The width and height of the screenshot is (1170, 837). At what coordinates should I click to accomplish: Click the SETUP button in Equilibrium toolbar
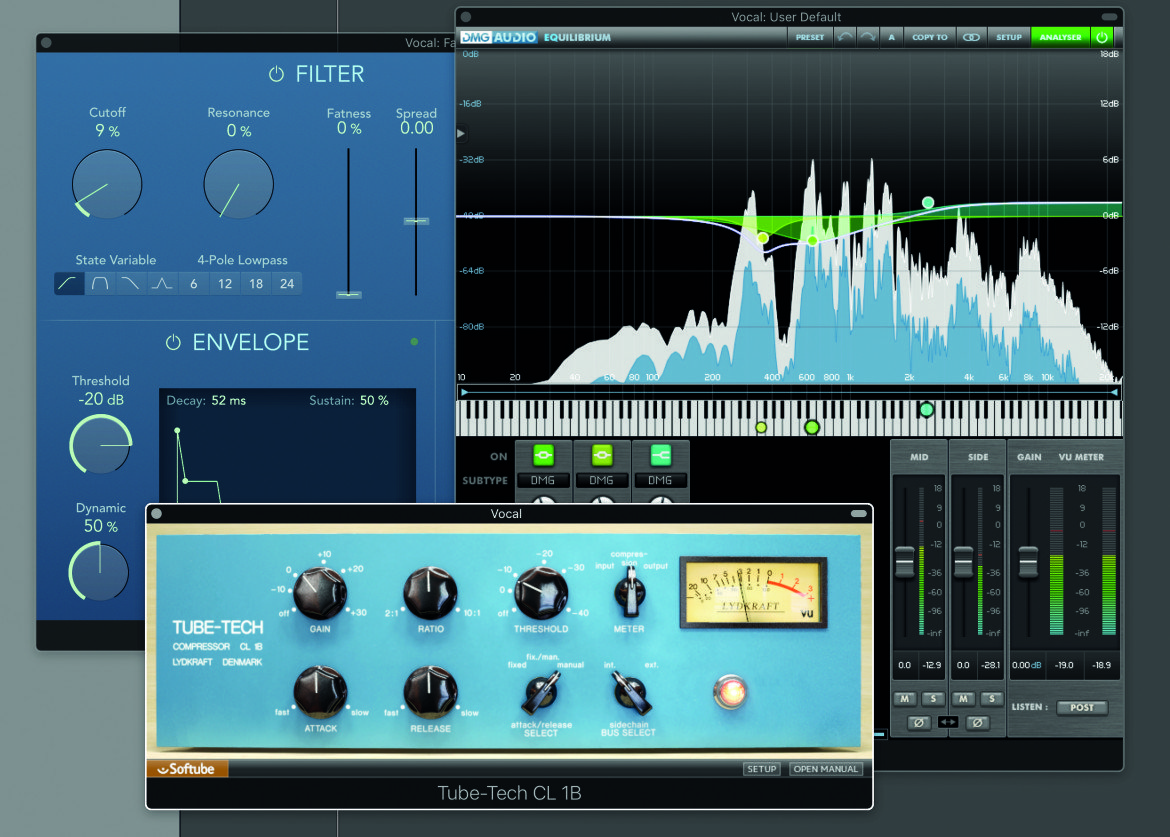coord(1009,37)
